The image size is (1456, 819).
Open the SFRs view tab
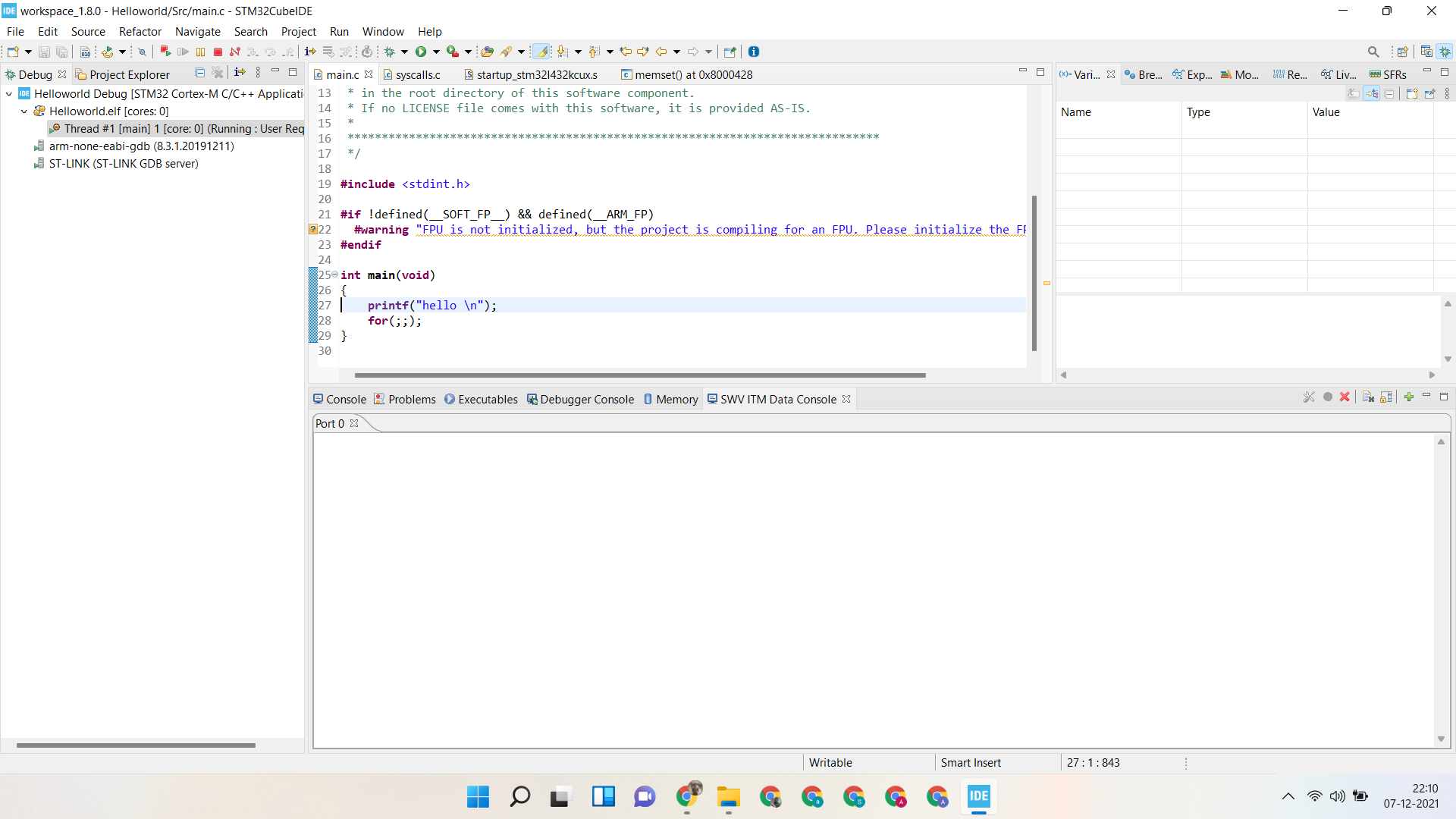click(x=1389, y=74)
